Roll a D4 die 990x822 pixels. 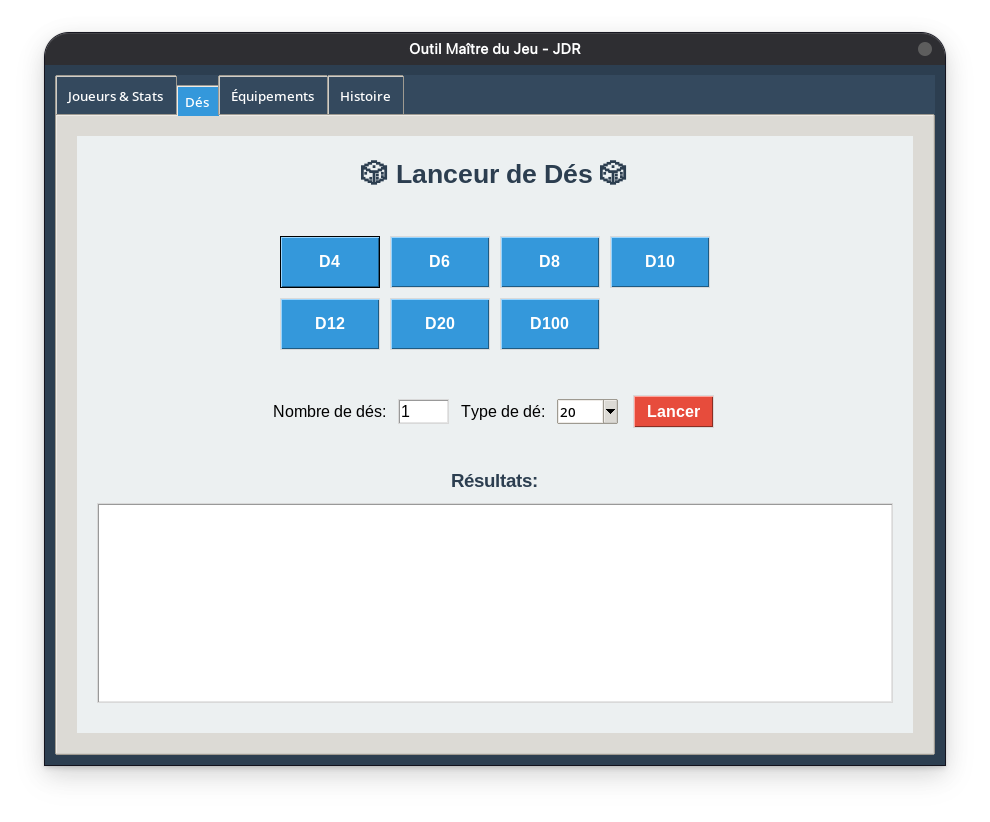[x=330, y=262]
